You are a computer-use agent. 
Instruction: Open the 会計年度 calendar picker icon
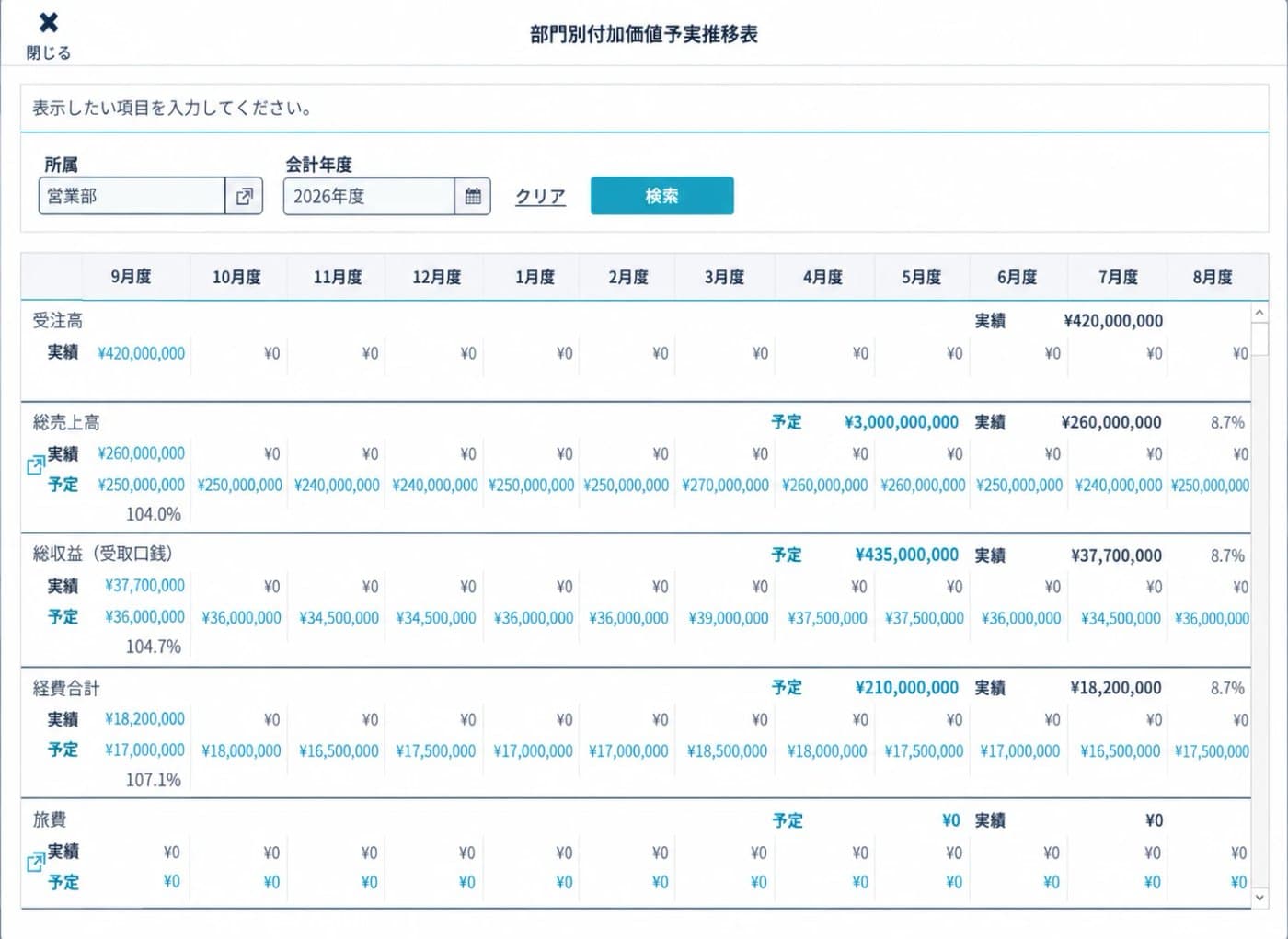point(473,196)
